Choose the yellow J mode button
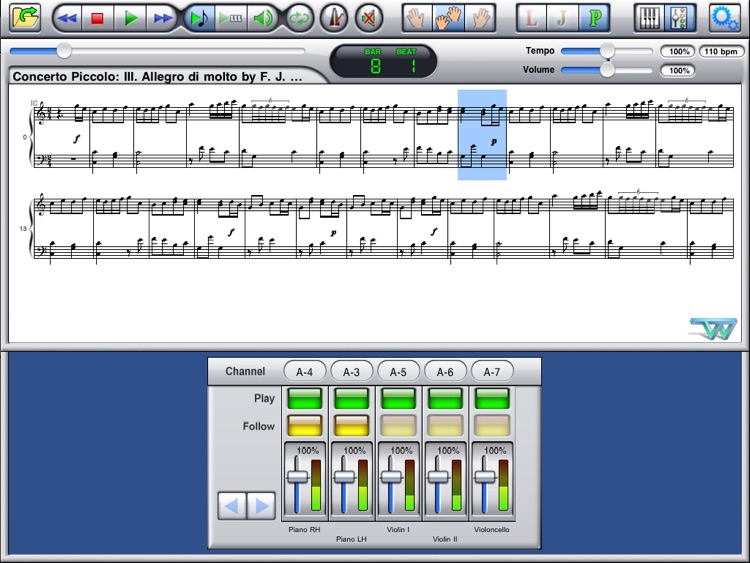750x563 pixels. 562,18
